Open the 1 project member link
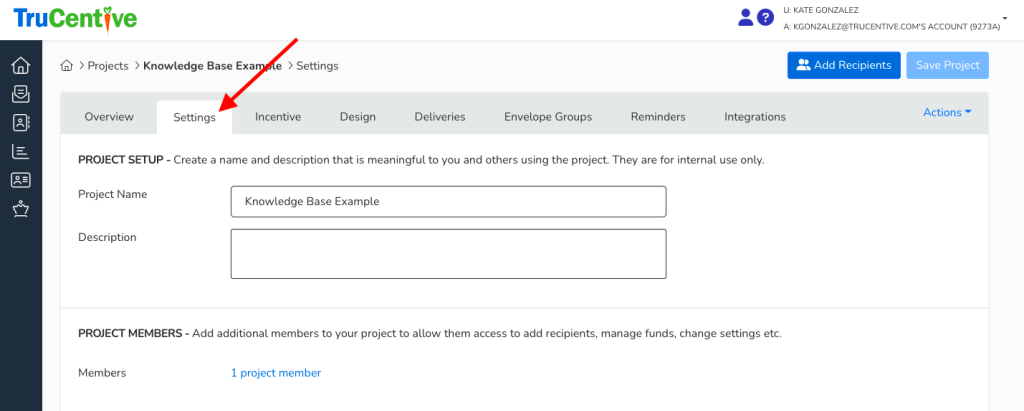Image resolution: width=1024 pixels, height=411 pixels. pyautogui.click(x=275, y=373)
